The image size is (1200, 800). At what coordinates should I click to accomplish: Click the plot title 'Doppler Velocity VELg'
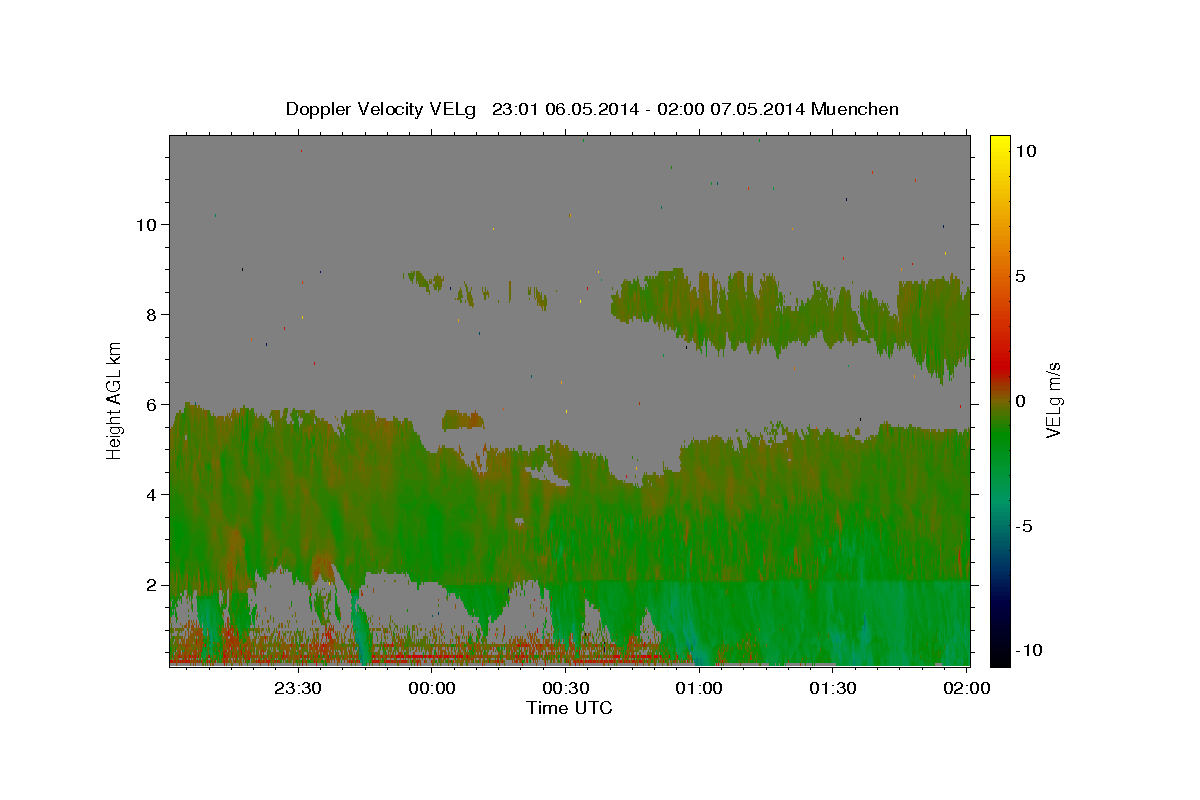(x=383, y=109)
